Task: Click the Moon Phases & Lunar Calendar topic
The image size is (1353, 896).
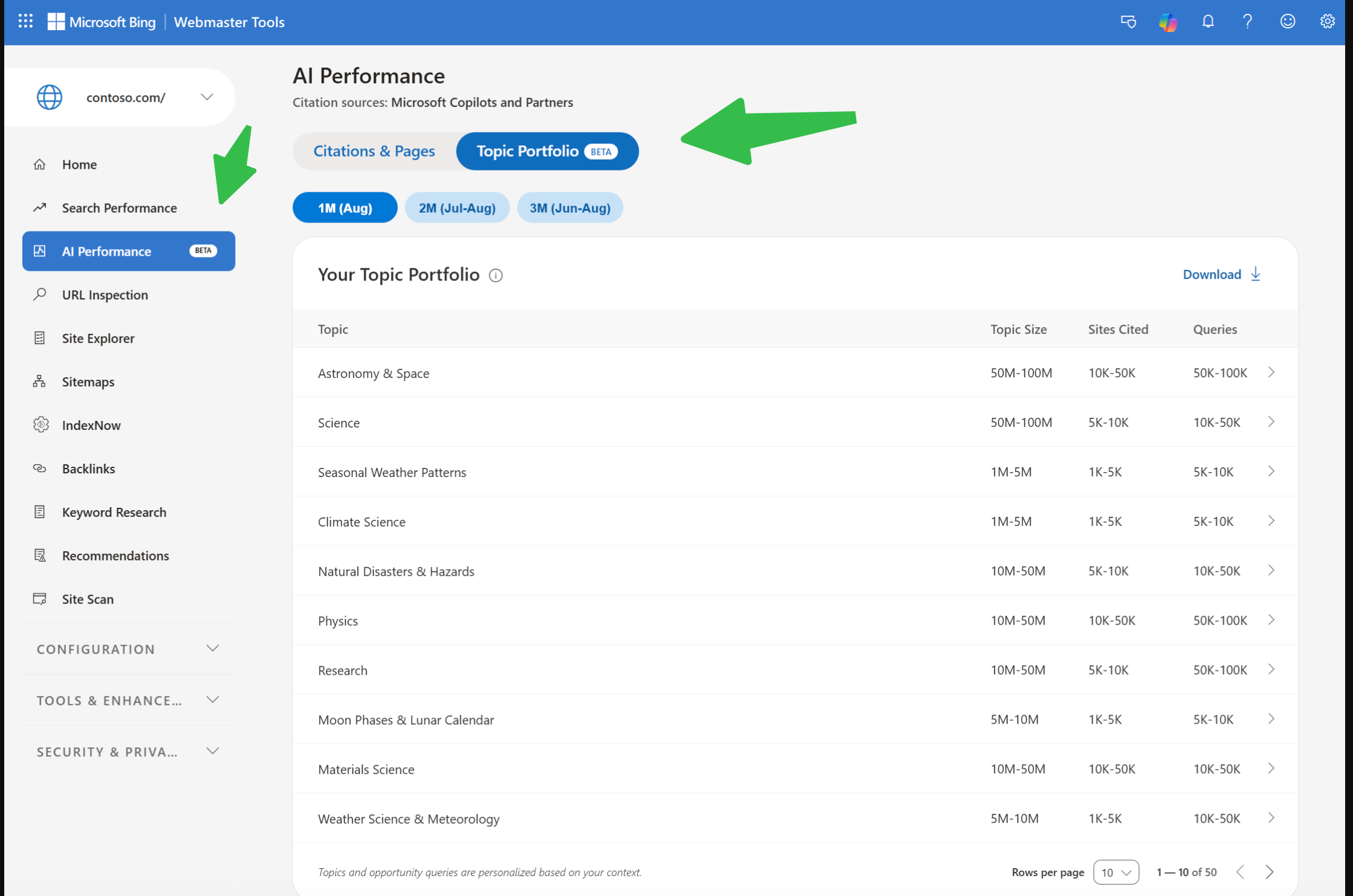Action: click(x=406, y=719)
